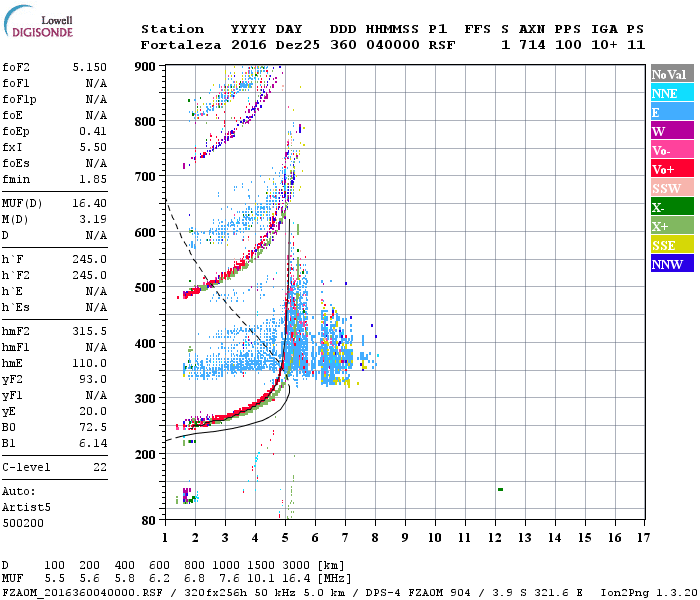The height and width of the screenshot is (600, 700).
Task: Click the foF1 N/A value
Action: [96, 83]
